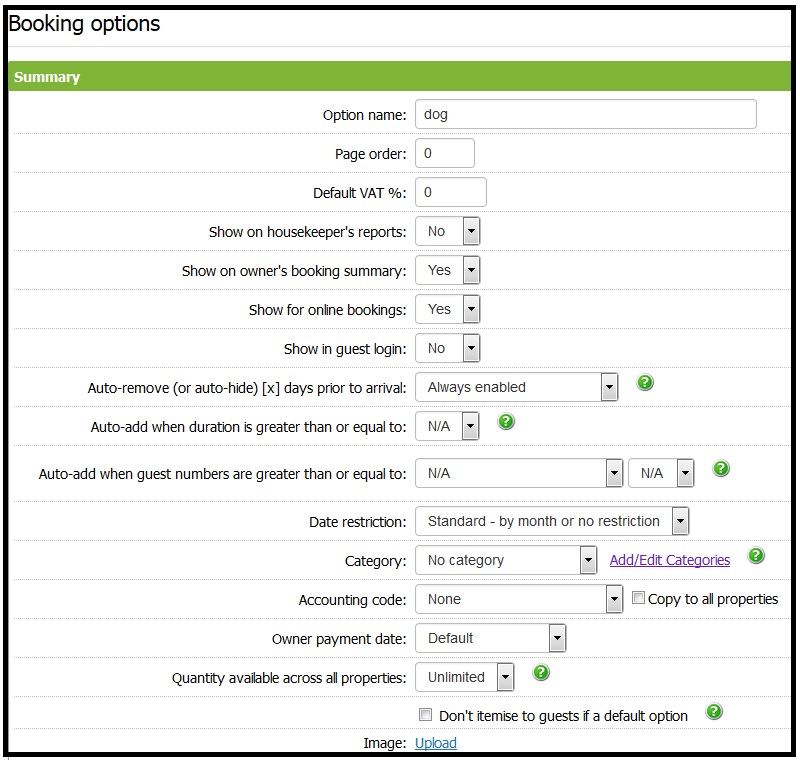Expand the Owner payment date dropdown
Image resolution: width=800 pixels, height=760 pixels.
coord(490,638)
